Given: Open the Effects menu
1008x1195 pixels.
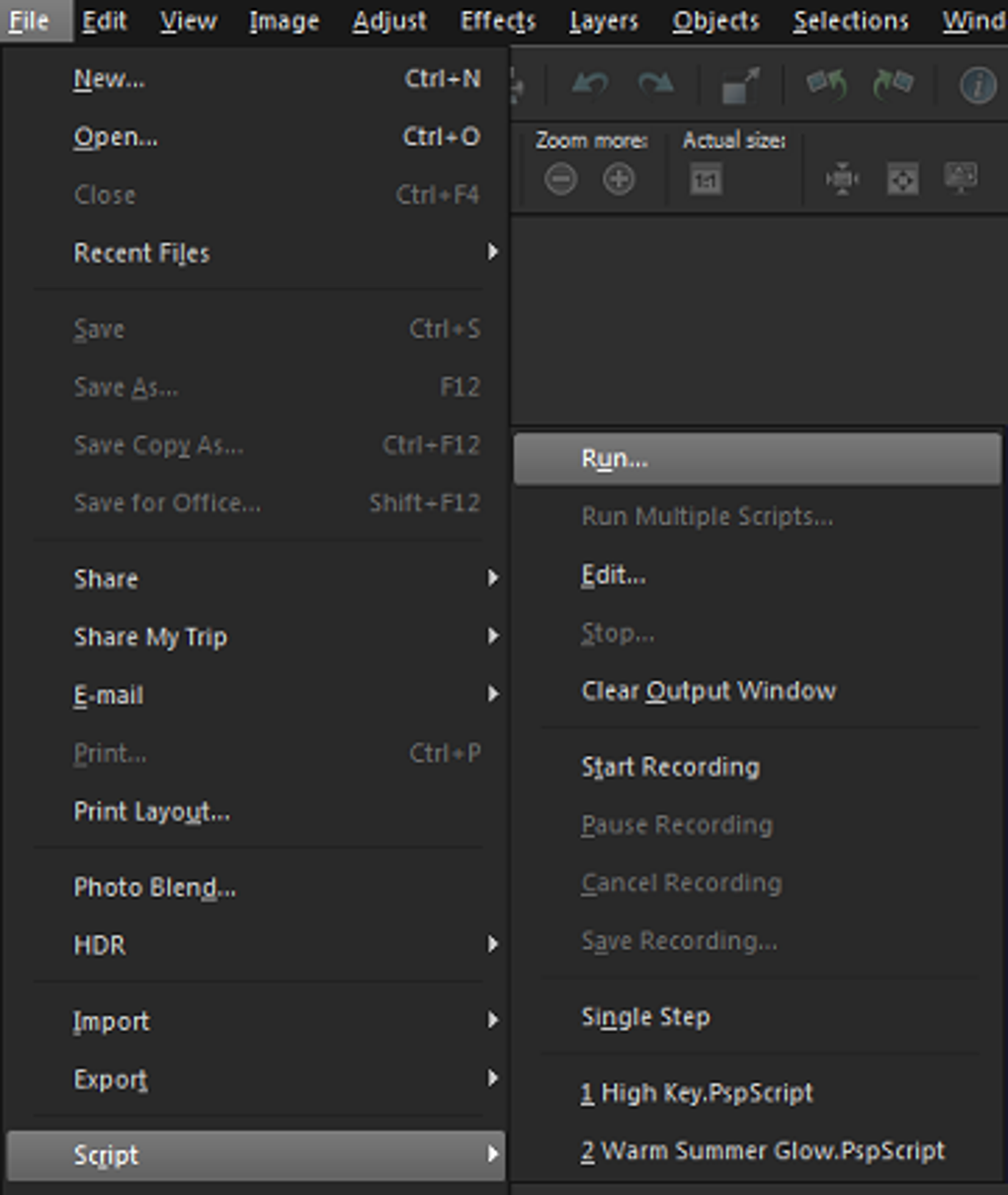Looking at the screenshot, I should tap(498, 21).
